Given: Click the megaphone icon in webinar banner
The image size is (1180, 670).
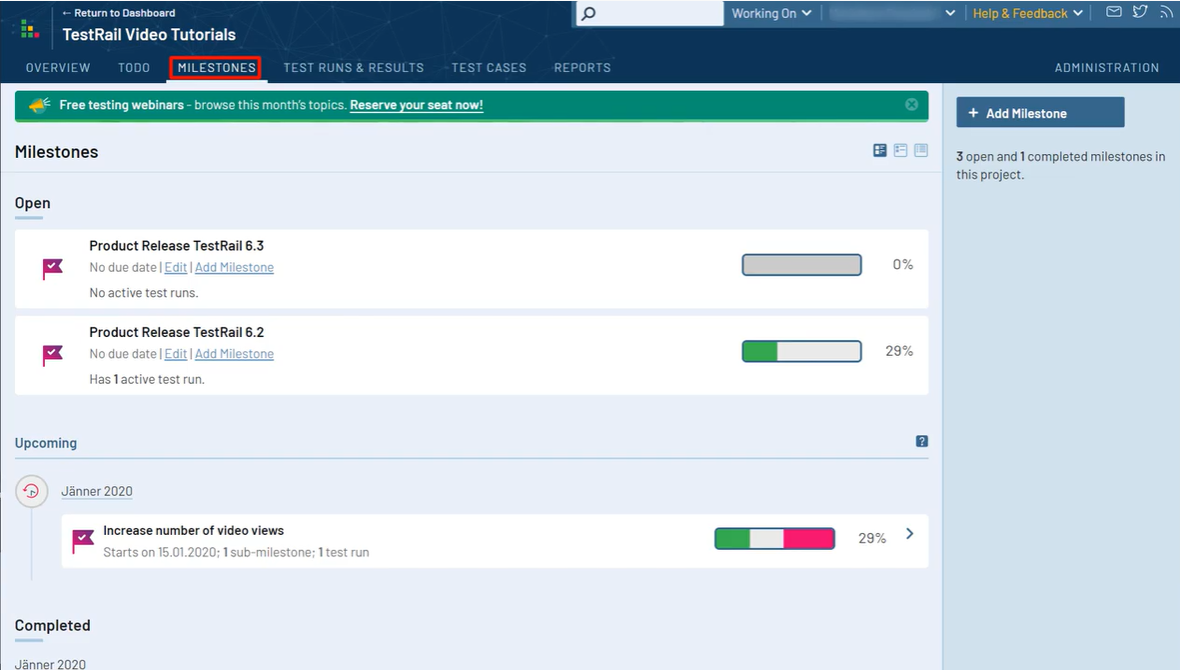Looking at the screenshot, I should tap(40, 105).
